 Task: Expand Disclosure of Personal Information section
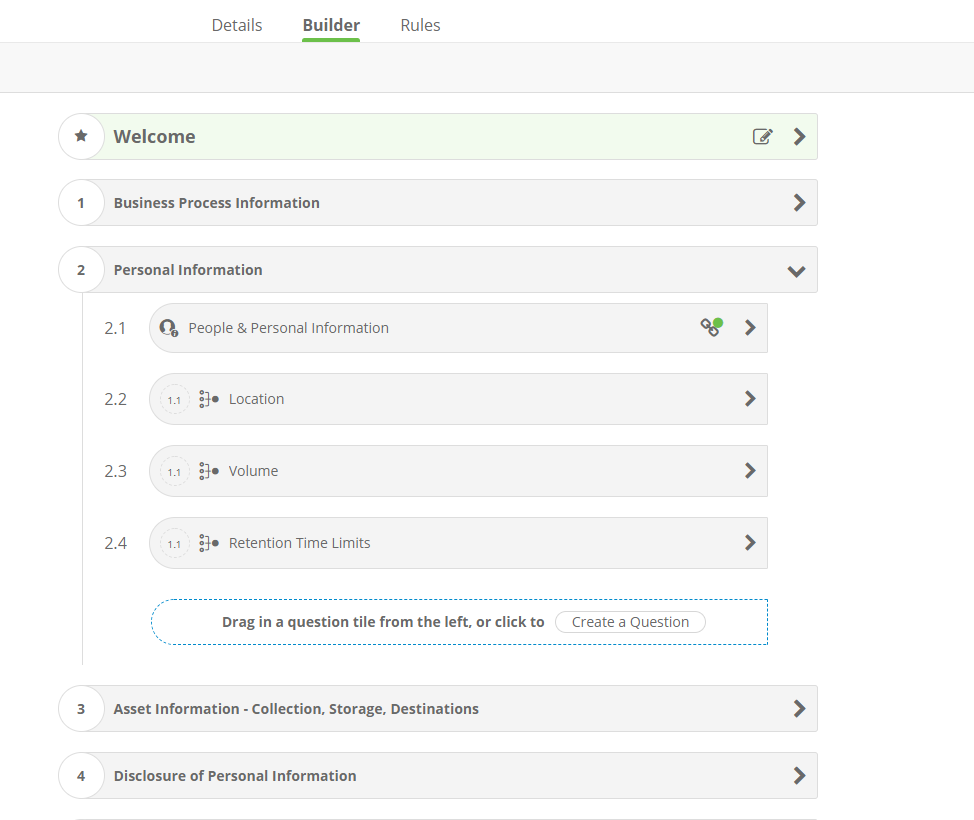point(799,775)
